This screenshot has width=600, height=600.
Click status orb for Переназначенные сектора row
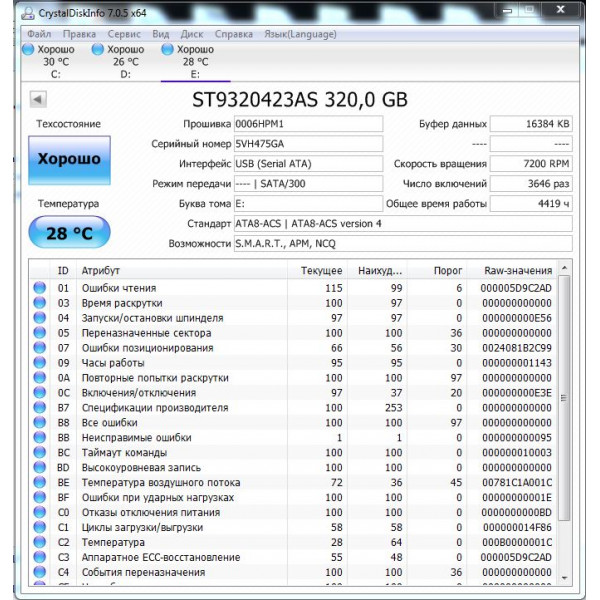(39, 333)
